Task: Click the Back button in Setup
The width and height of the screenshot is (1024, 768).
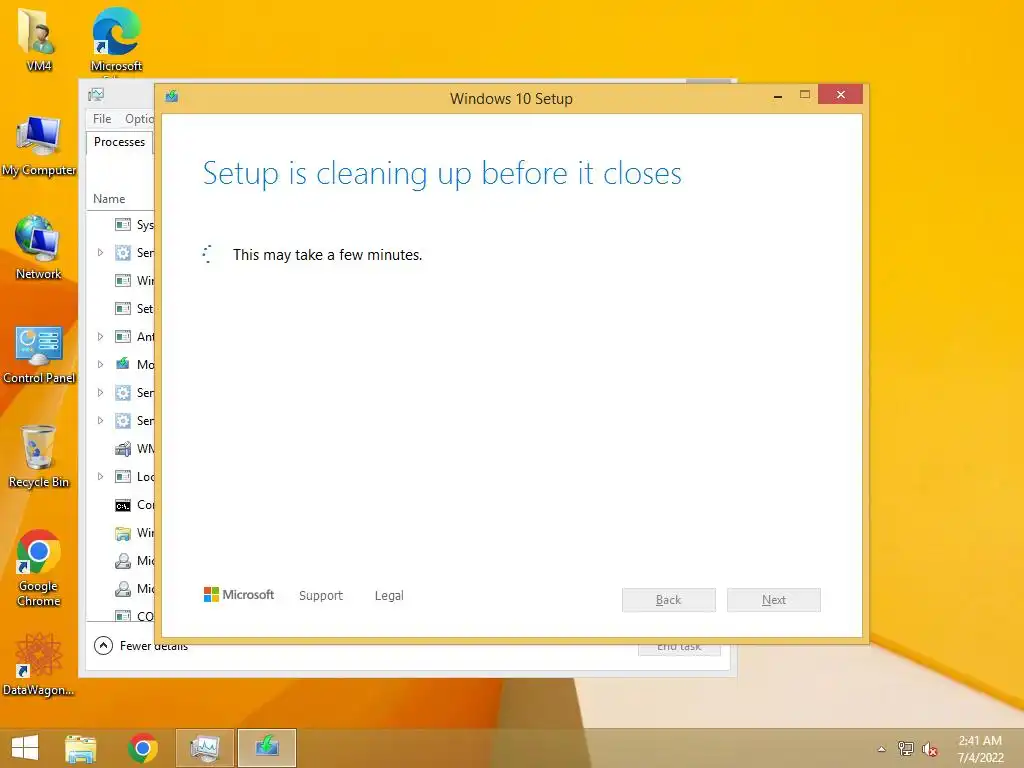Action: click(669, 600)
